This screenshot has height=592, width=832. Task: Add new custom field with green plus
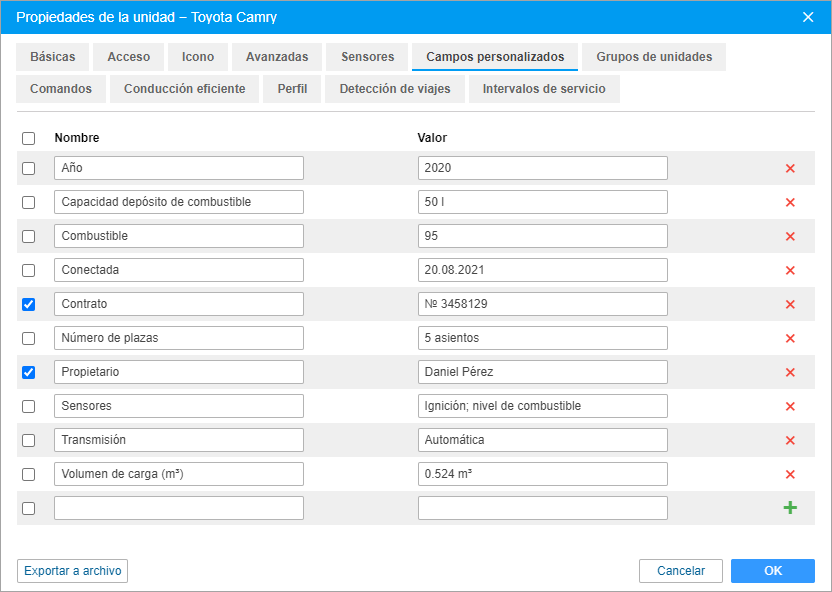pyautogui.click(x=790, y=508)
